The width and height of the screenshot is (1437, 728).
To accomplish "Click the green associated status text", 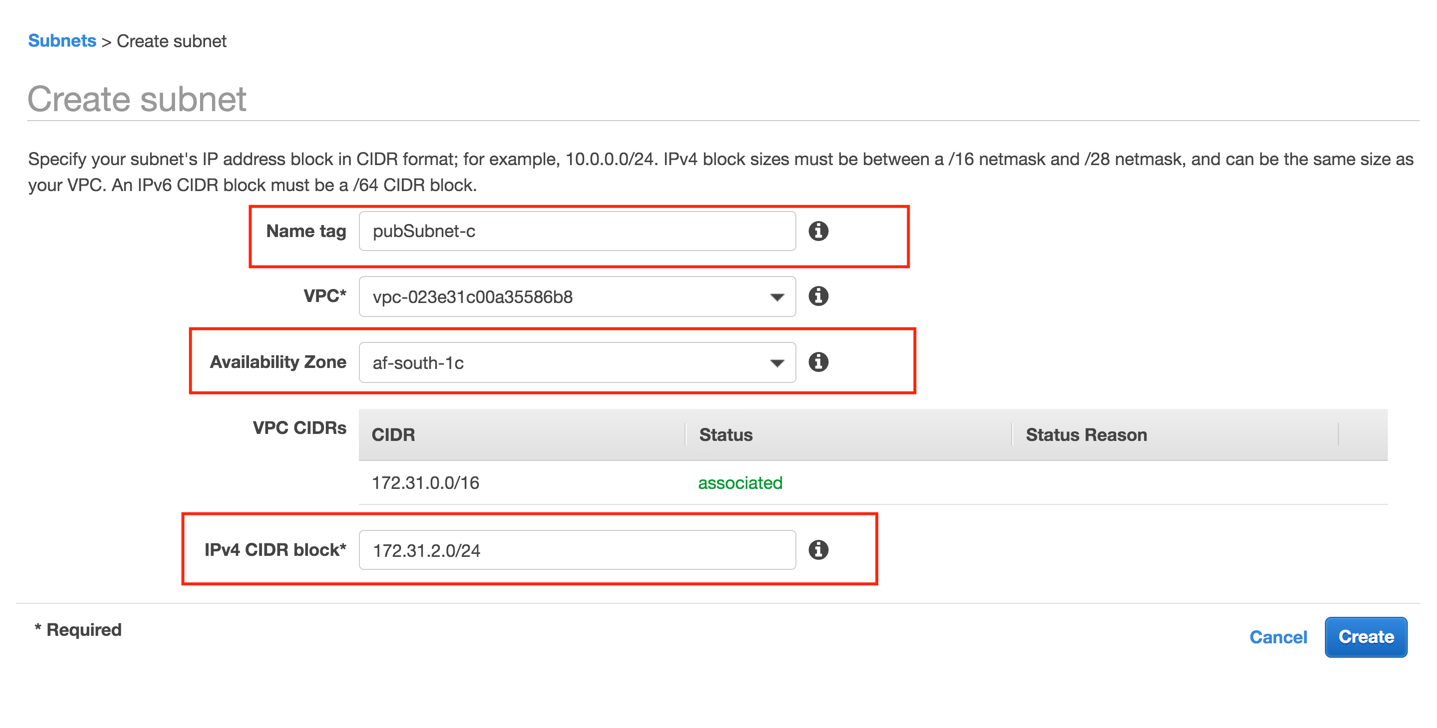I will coord(740,483).
